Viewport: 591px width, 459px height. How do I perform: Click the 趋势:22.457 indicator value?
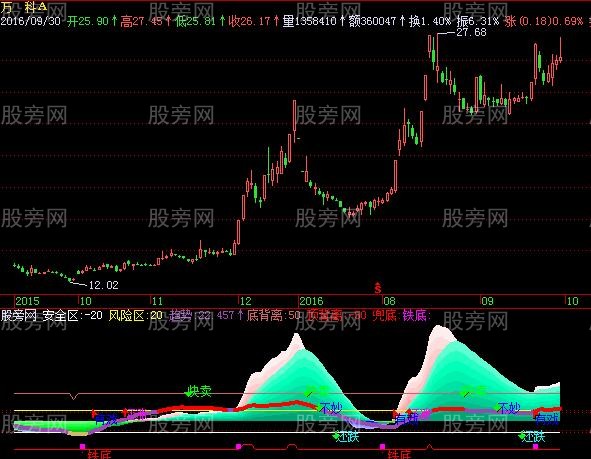202,315
